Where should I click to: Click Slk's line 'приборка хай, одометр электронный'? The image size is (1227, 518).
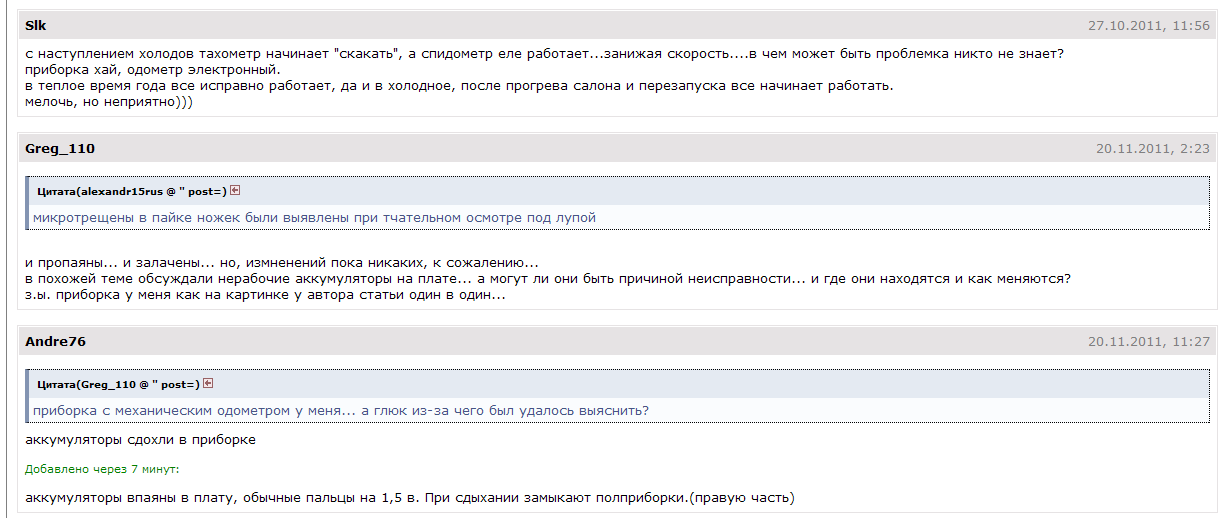(x=153, y=70)
